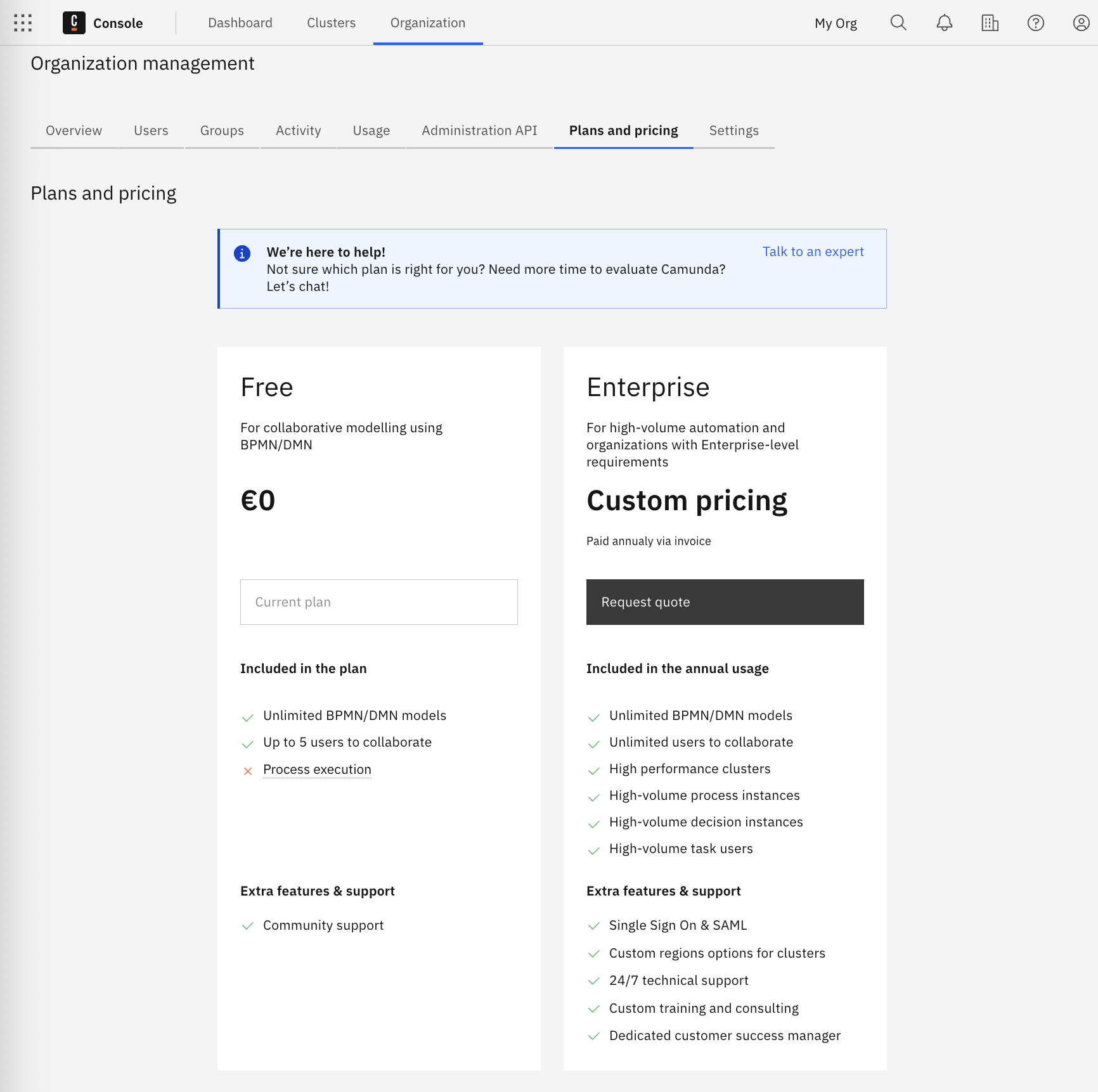The height and width of the screenshot is (1092, 1098).
Task: Open the help question mark icon
Action: 1035,23
